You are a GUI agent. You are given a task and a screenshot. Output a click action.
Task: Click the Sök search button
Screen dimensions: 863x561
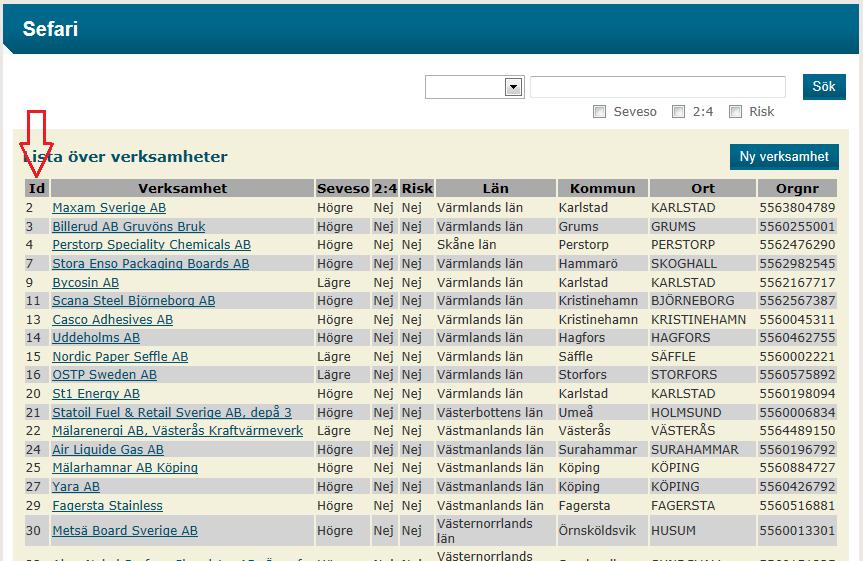pyautogui.click(x=824, y=86)
